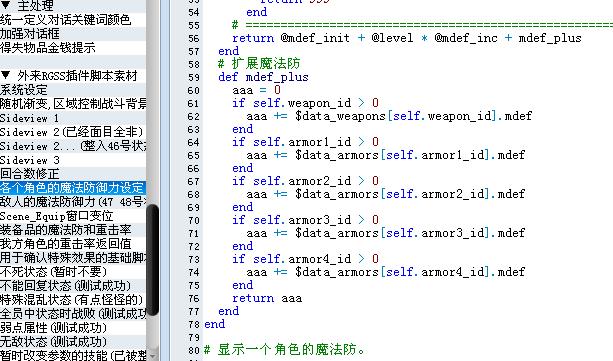Select the 'Scene_Equip窗口变位' script
The image size is (613, 361).
(x=73, y=216)
